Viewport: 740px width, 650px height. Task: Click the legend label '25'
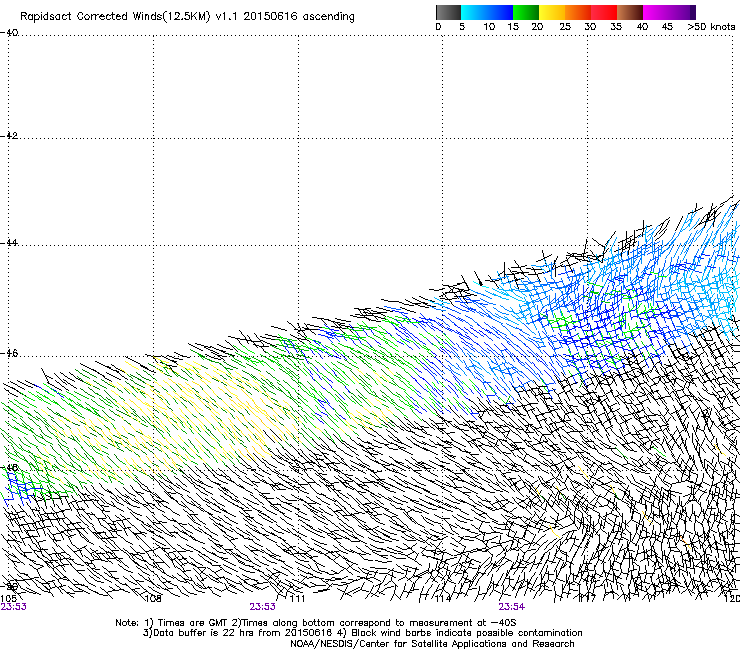pyautogui.click(x=565, y=27)
